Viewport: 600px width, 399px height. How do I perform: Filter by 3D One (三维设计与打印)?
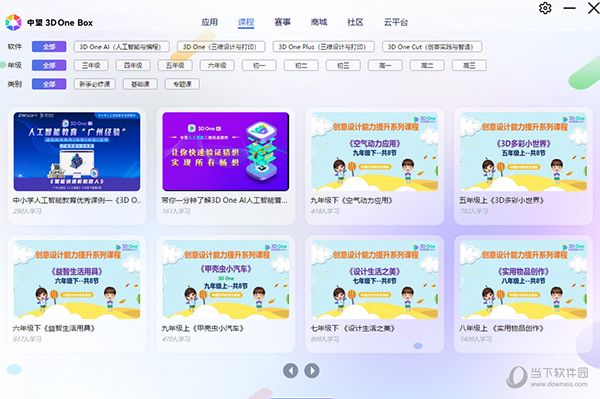[221, 47]
